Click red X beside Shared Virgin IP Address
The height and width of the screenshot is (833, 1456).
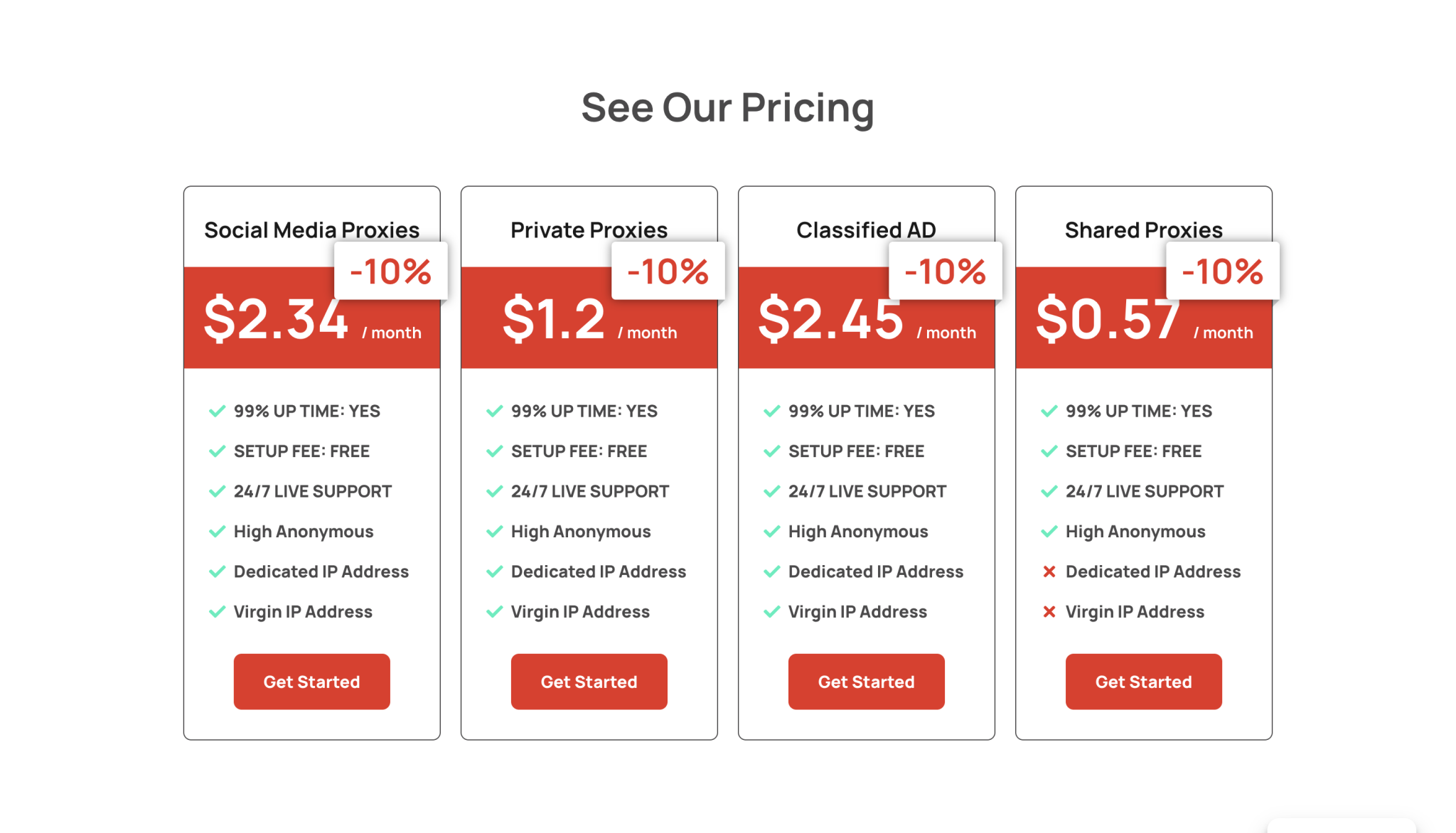click(1049, 612)
